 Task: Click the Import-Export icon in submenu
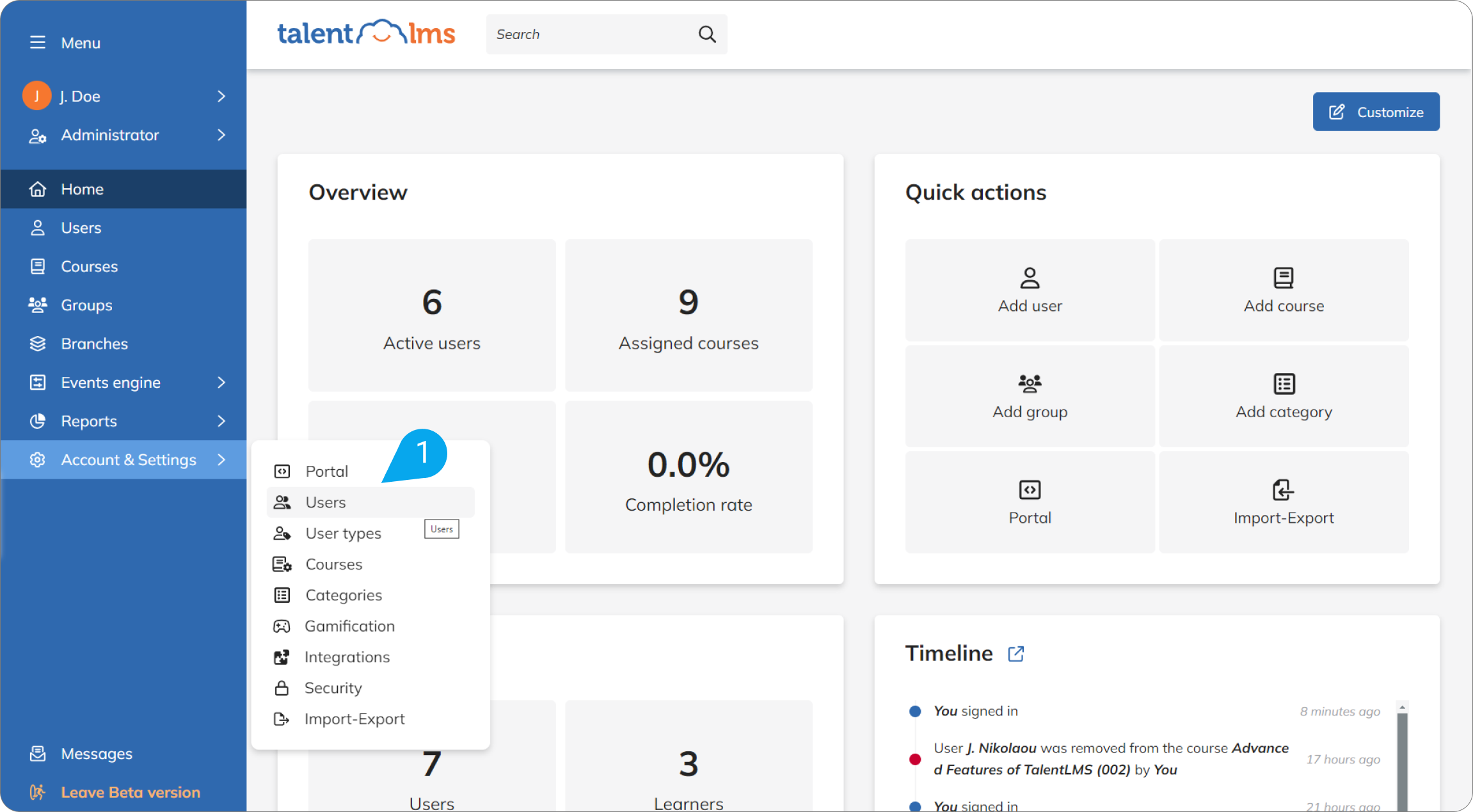coord(282,719)
